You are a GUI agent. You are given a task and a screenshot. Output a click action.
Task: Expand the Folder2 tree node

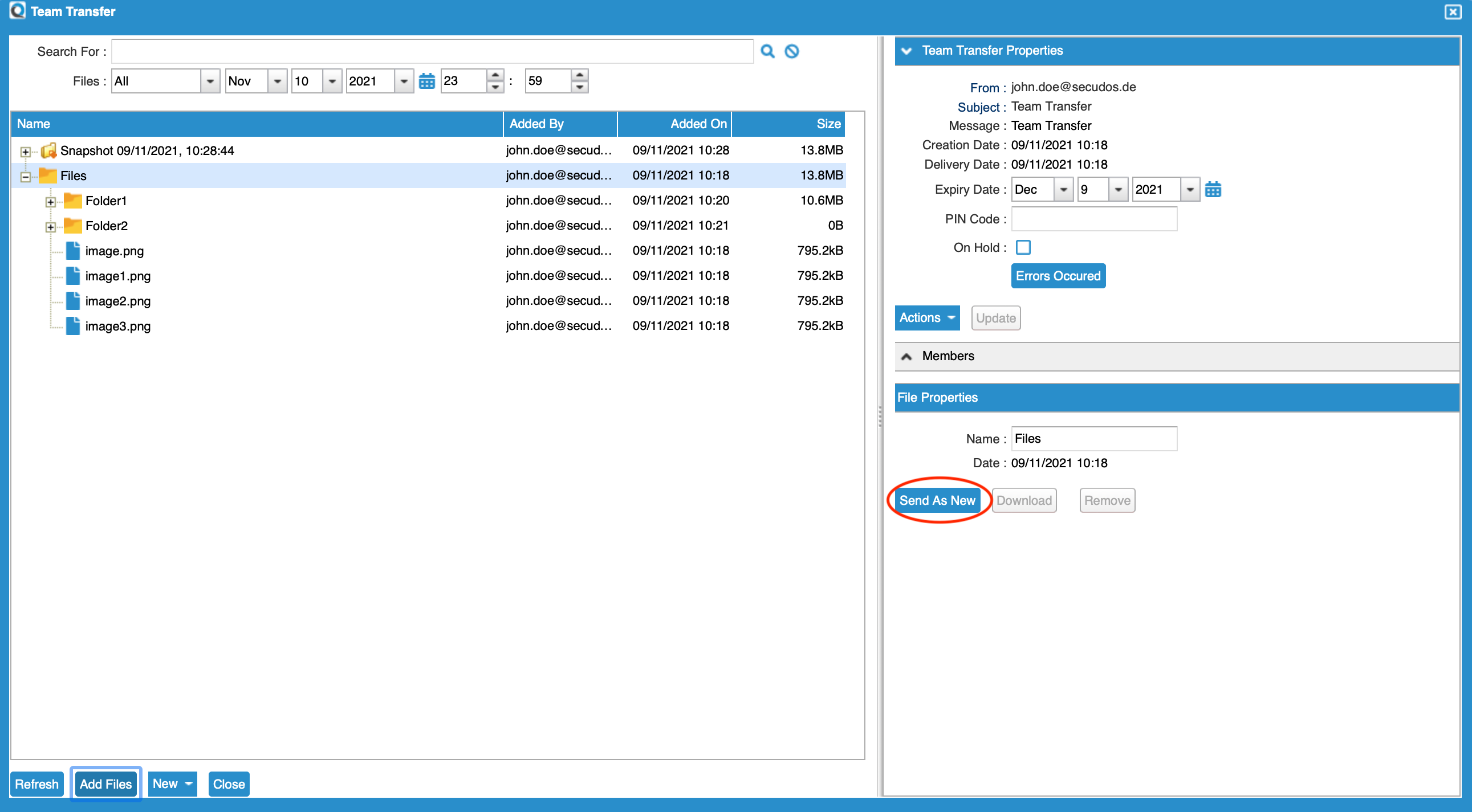click(50, 227)
